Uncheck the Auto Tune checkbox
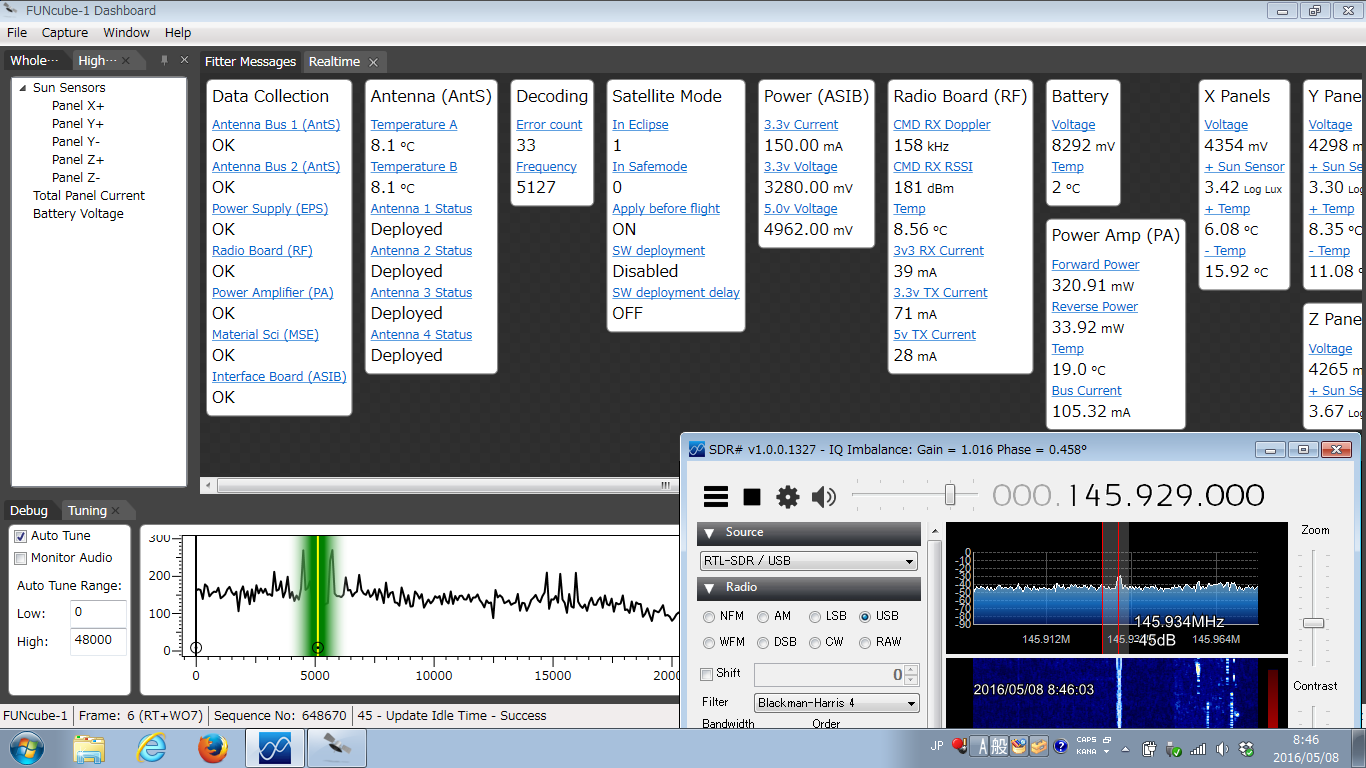 click(x=21, y=536)
